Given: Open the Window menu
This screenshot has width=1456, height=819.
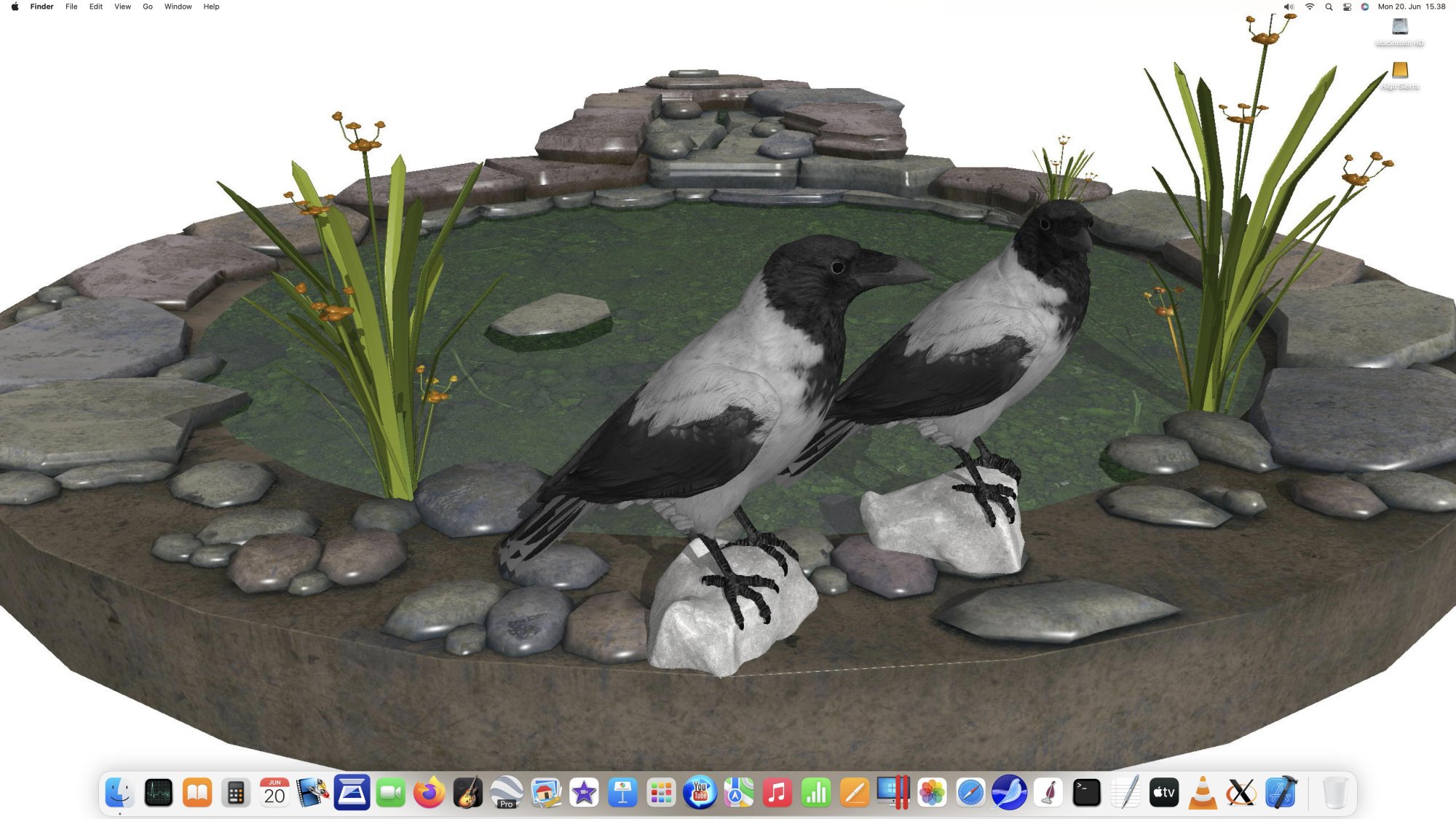Looking at the screenshot, I should click(x=178, y=7).
